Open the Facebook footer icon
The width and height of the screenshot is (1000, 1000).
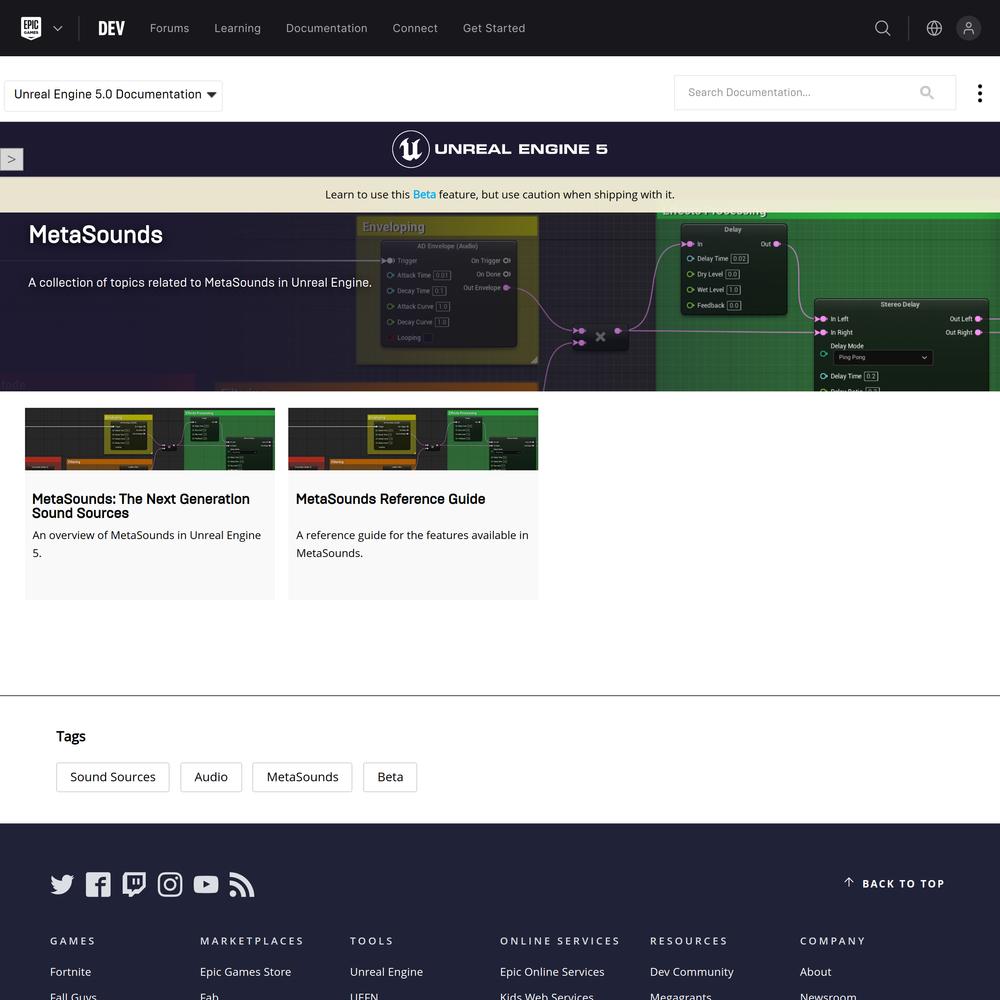point(98,885)
